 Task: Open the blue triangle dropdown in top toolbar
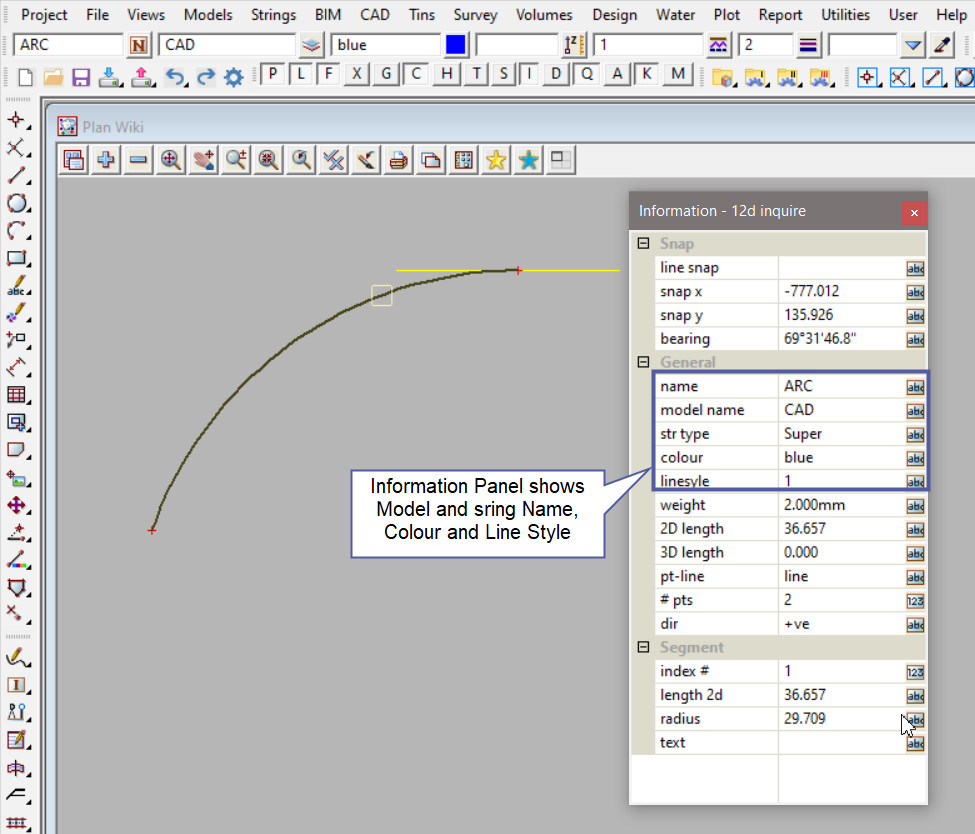point(912,45)
